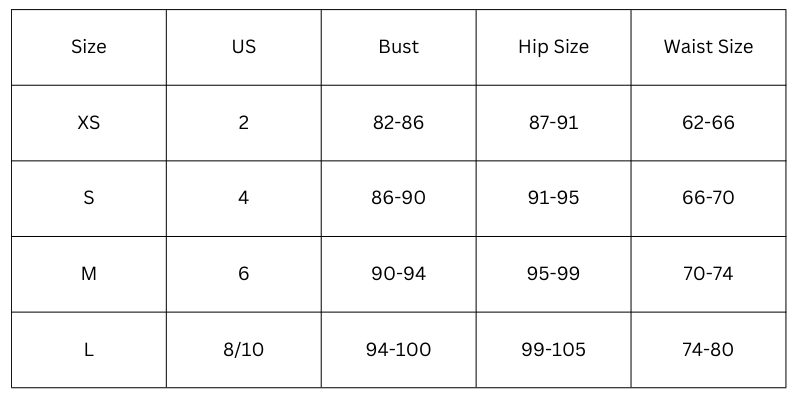Select hip size 95-99 cell
Image resolution: width=800 pixels, height=400 pixels.
pyautogui.click(x=553, y=274)
